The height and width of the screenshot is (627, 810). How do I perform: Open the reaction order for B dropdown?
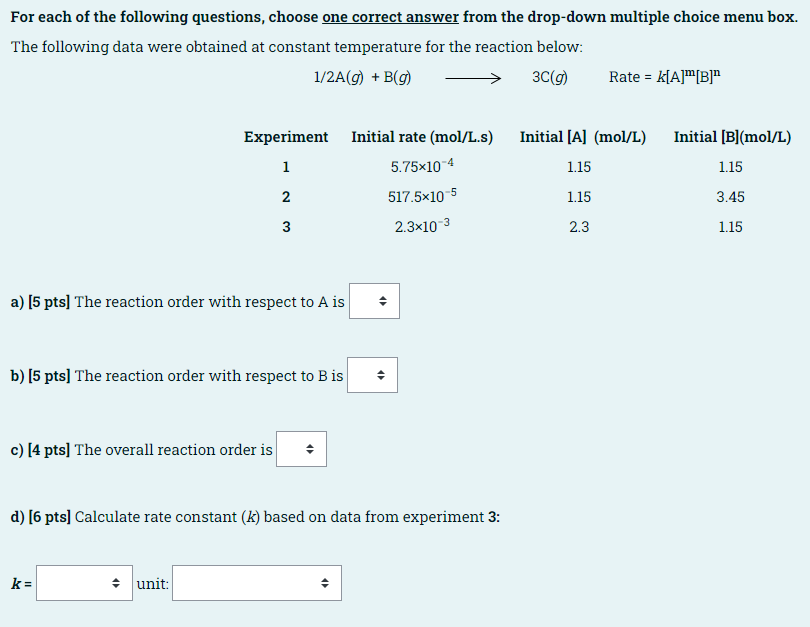click(x=372, y=375)
